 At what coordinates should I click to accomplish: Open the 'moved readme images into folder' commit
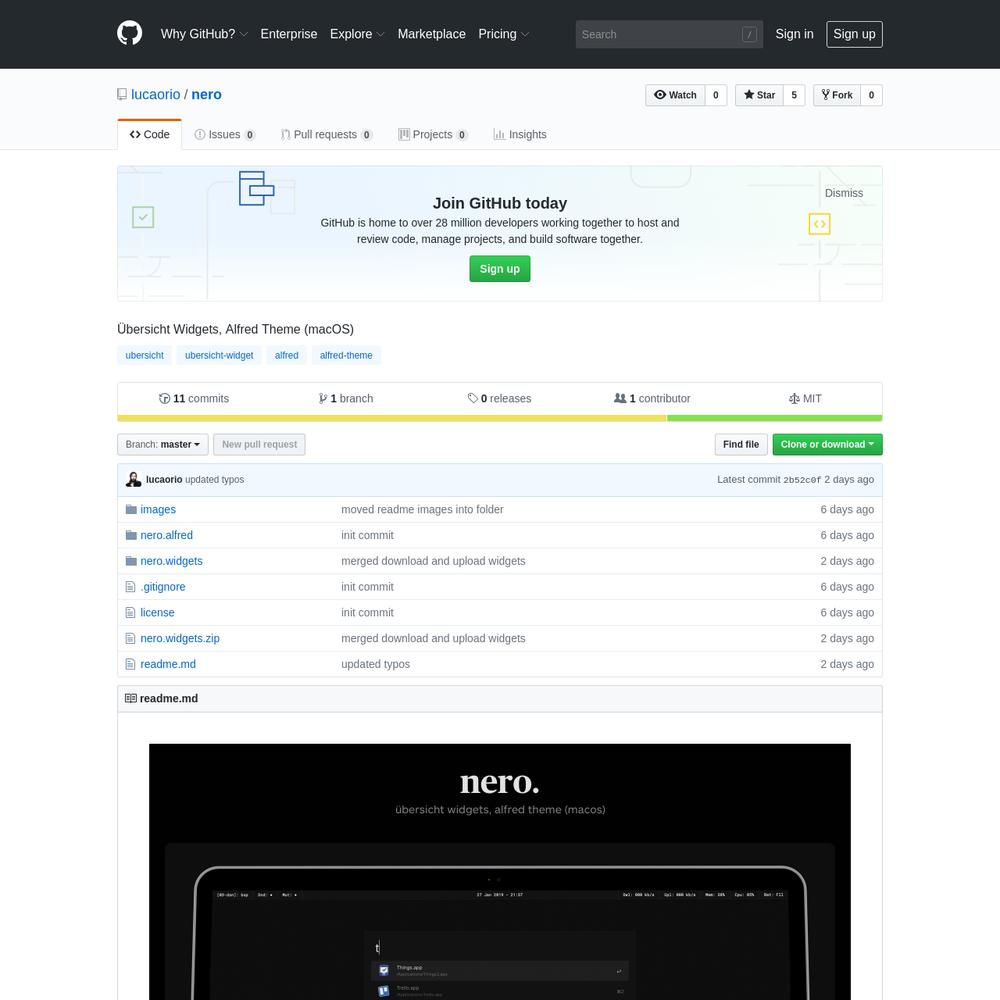[422, 510]
